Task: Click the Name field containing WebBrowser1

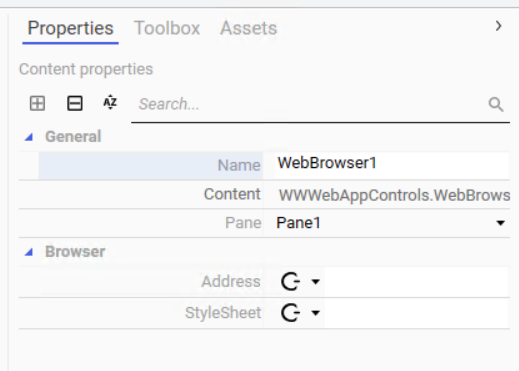Action: [x=392, y=163]
